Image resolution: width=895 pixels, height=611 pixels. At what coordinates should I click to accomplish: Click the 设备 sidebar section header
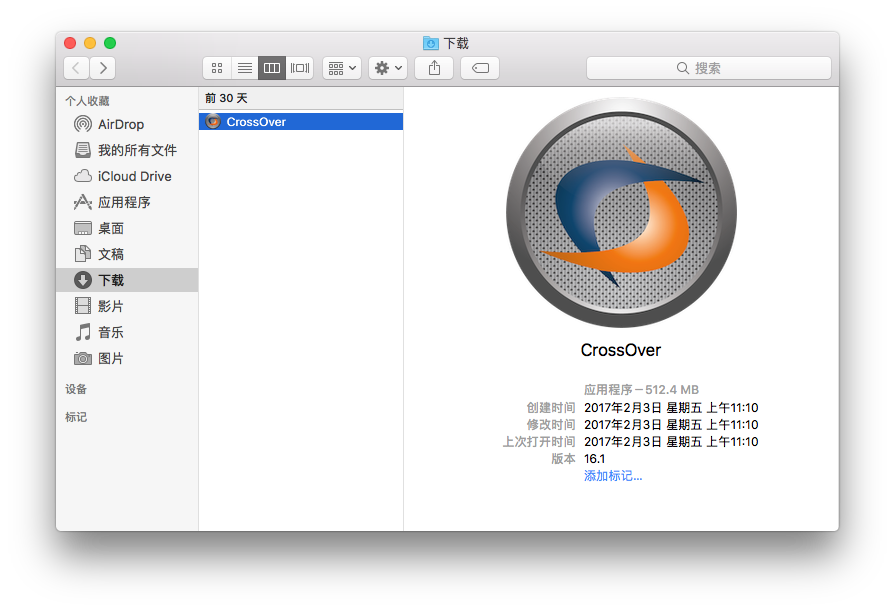click(76, 389)
